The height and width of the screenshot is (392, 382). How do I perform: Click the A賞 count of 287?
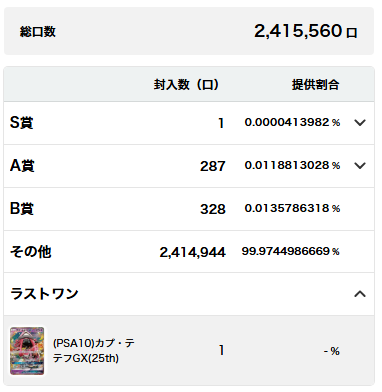213,166
